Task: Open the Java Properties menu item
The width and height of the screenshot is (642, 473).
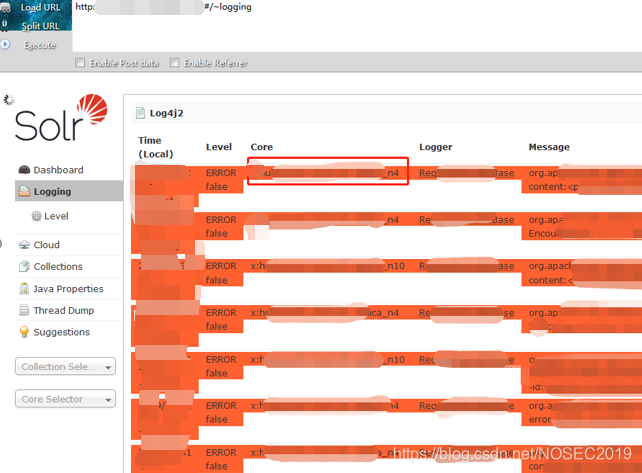Action: [x=68, y=289]
